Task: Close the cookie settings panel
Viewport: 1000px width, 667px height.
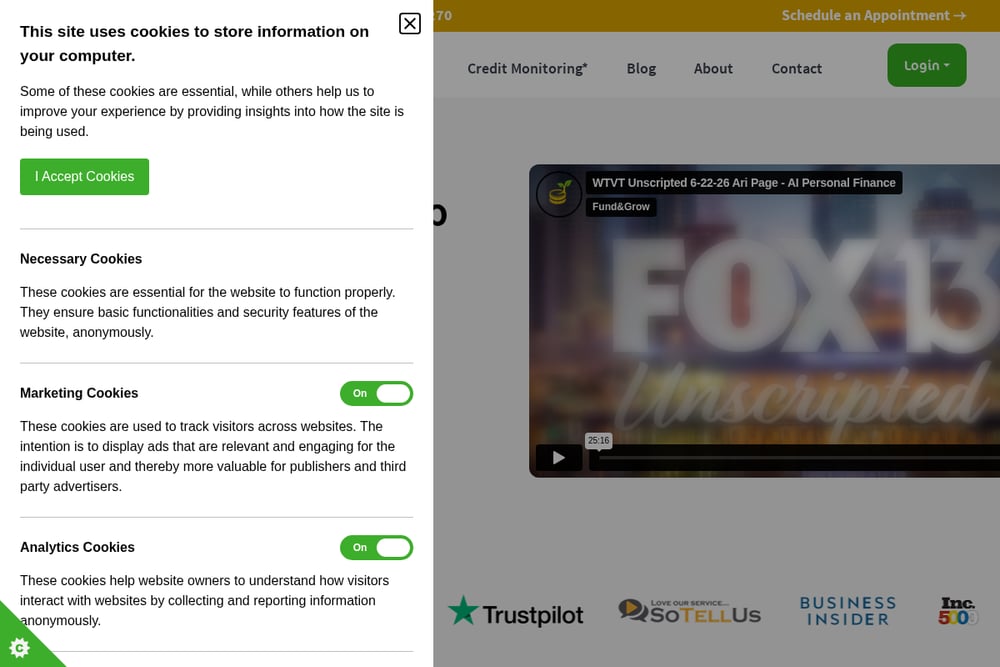Action: (409, 24)
